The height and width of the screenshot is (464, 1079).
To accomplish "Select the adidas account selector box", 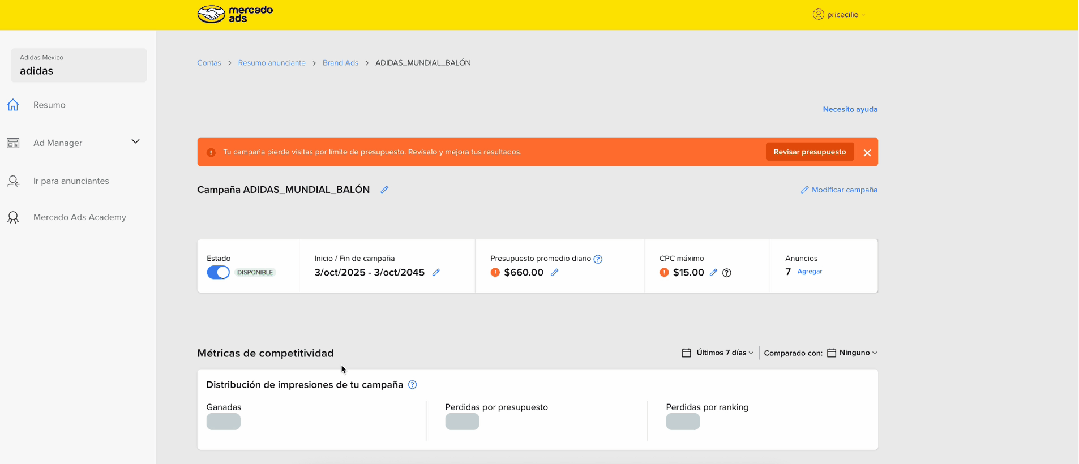I will click(x=79, y=65).
